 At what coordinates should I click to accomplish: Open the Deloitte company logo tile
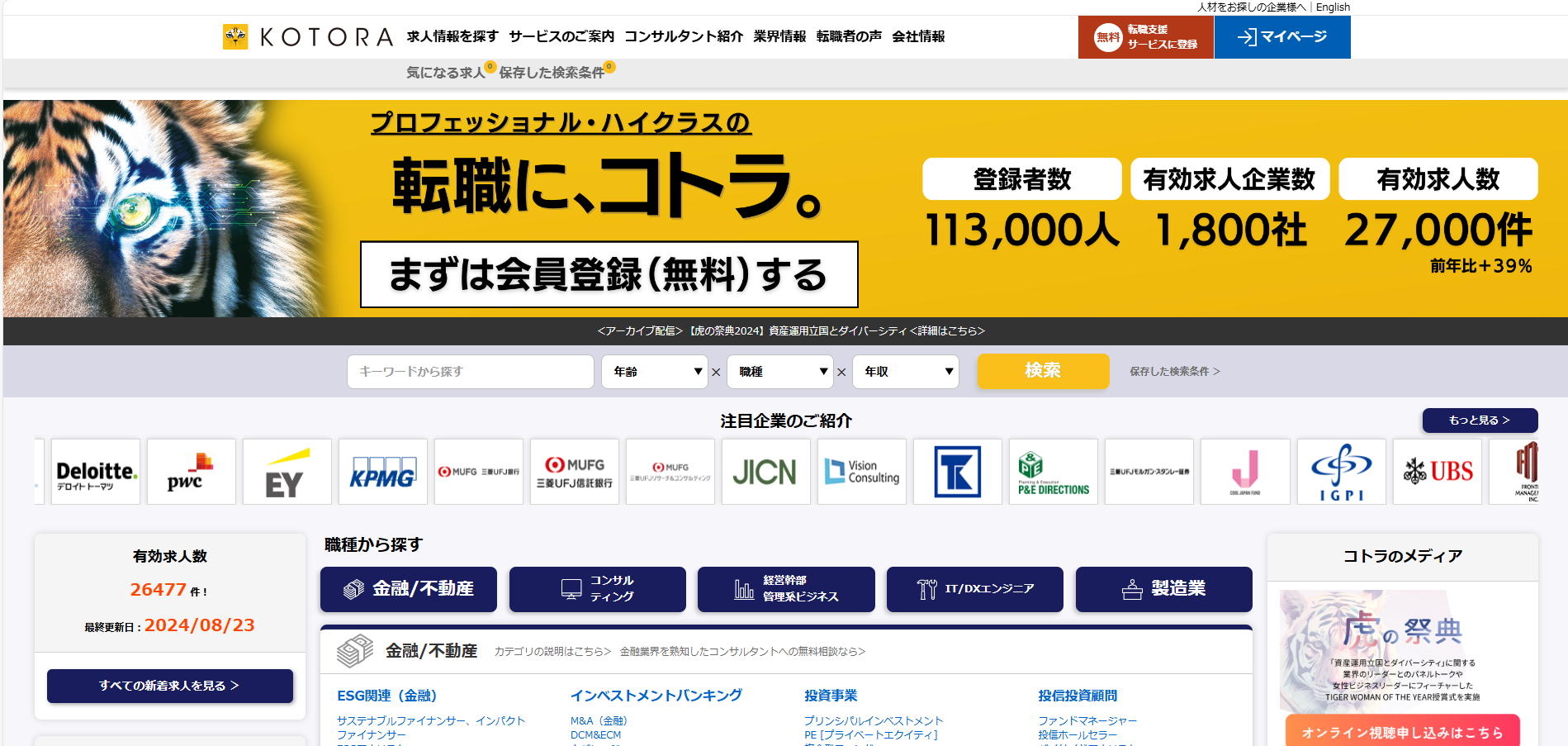(x=96, y=472)
